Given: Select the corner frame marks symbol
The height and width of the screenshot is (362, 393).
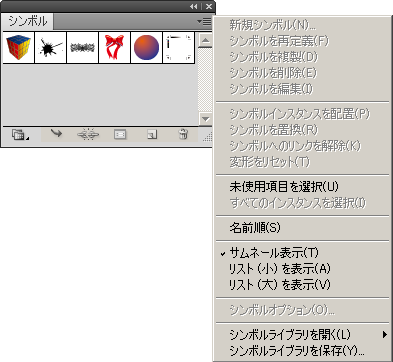Looking at the screenshot, I should (x=179, y=48).
